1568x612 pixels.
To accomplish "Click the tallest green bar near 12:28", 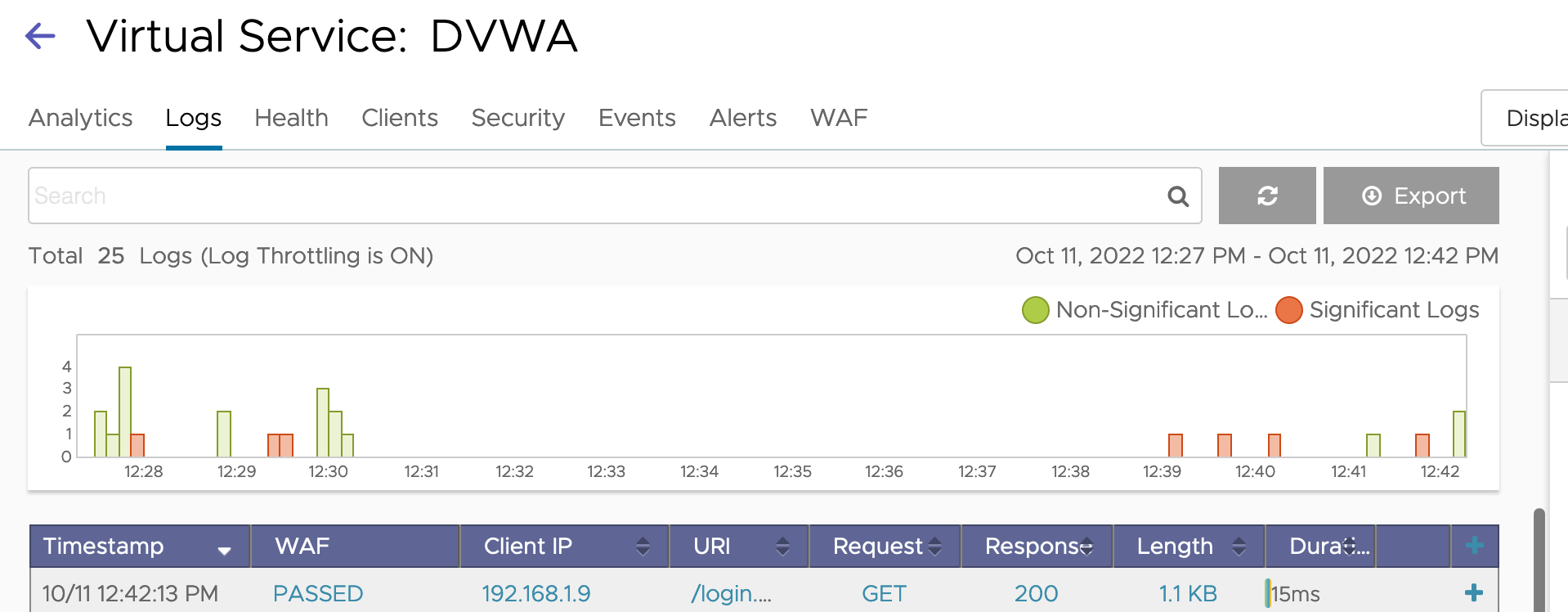I will click(x=125, y=412).
